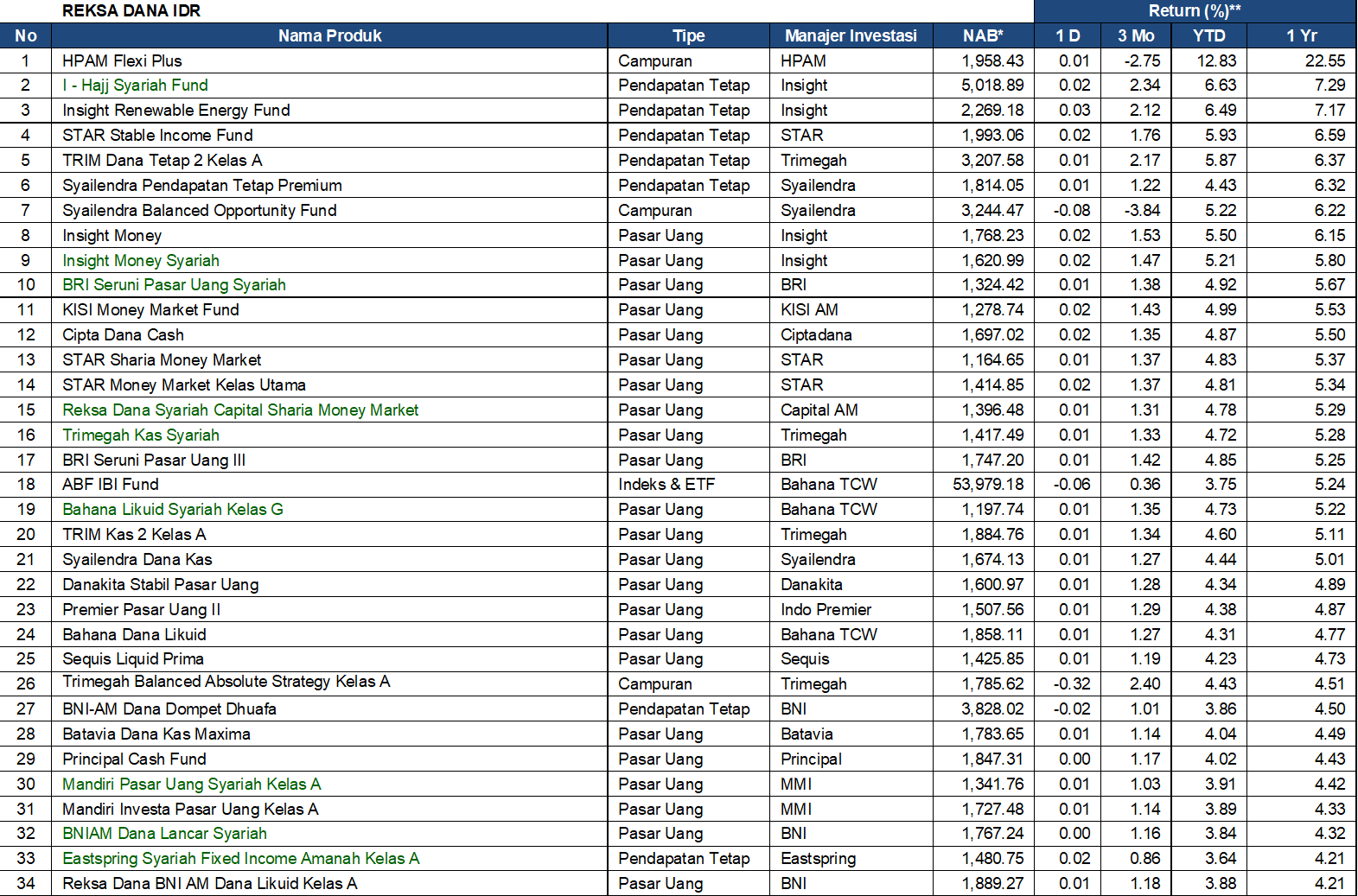Viewport: 1358px width, 896px height.
Task: Select the 3 Mo value -3.84
Action: [1143, 210]
